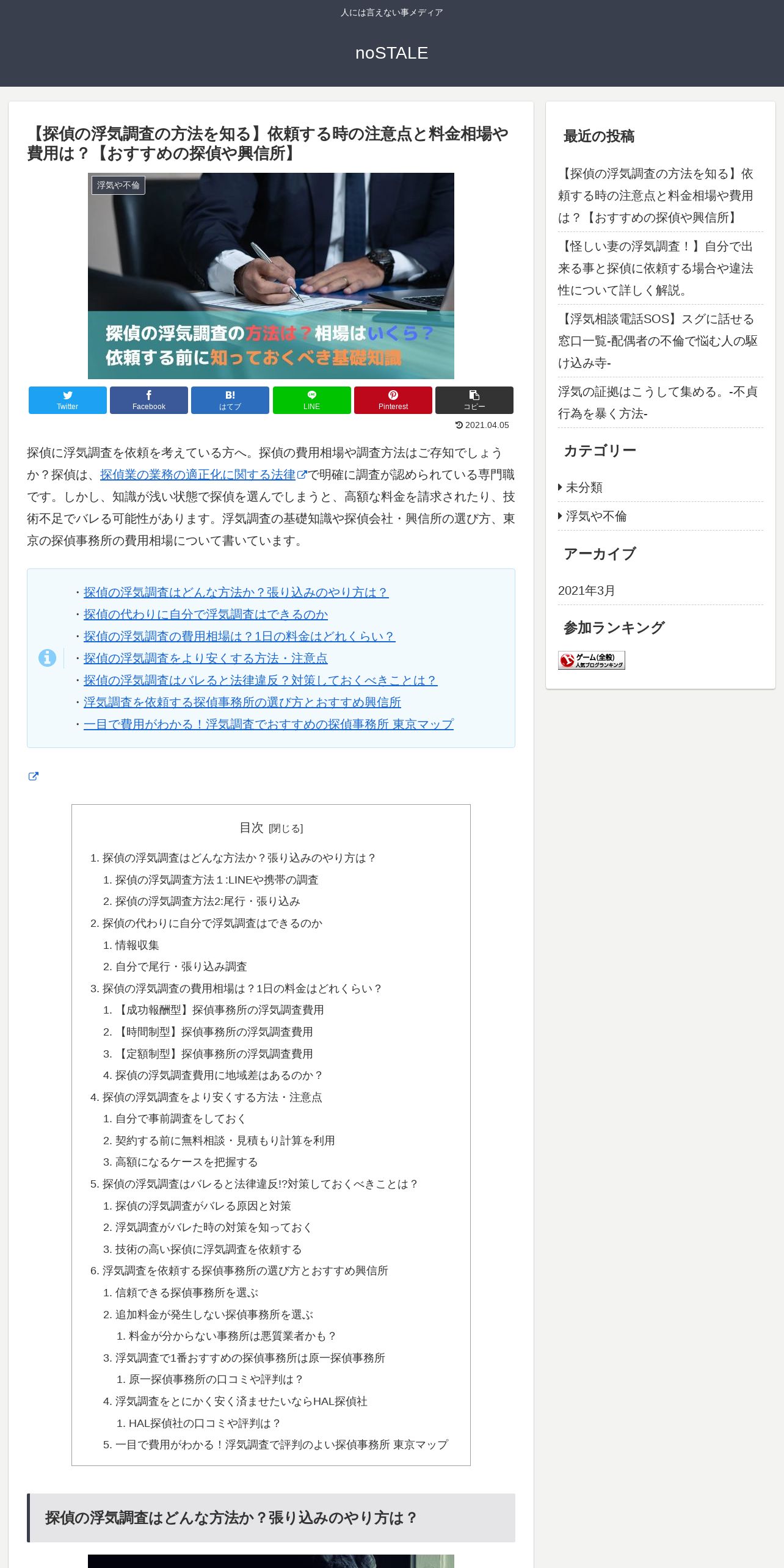Viewport: 784px width, 1568px height.
Task: Jump to 探偵の浮気調査はバレると法律違反 in the info box
Action: [261, 680]
